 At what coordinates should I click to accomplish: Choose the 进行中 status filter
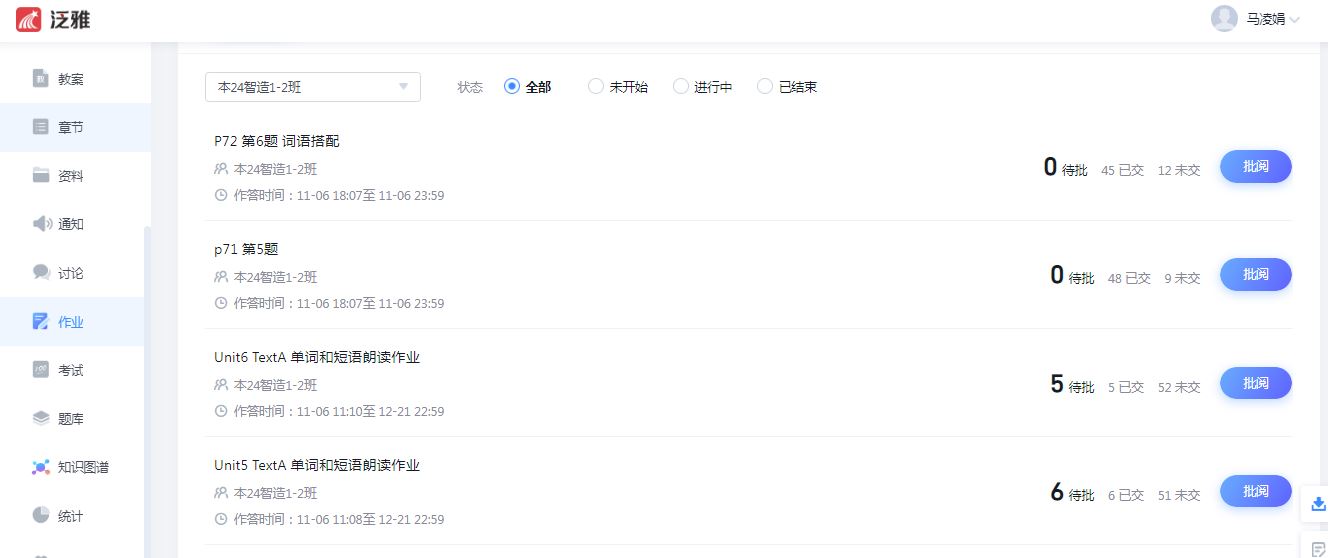pyautogui.click(x=681, y=87)
